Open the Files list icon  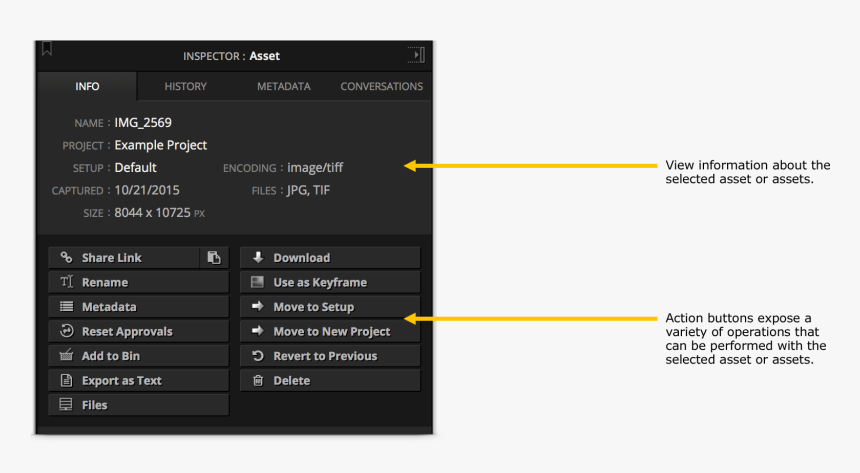tap(67, 405)
